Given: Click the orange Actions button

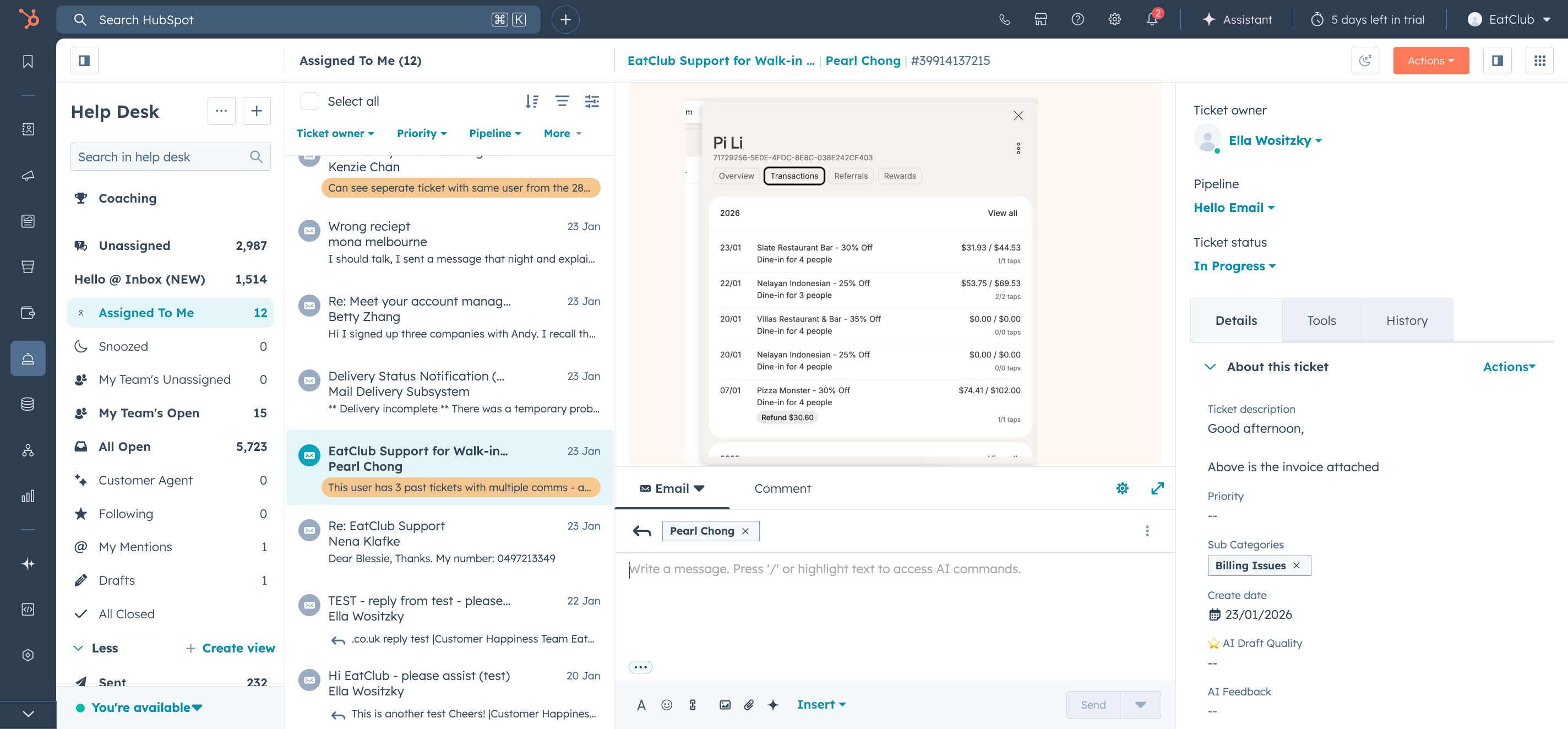Looking at the screenshot, I should point(1430,61).
